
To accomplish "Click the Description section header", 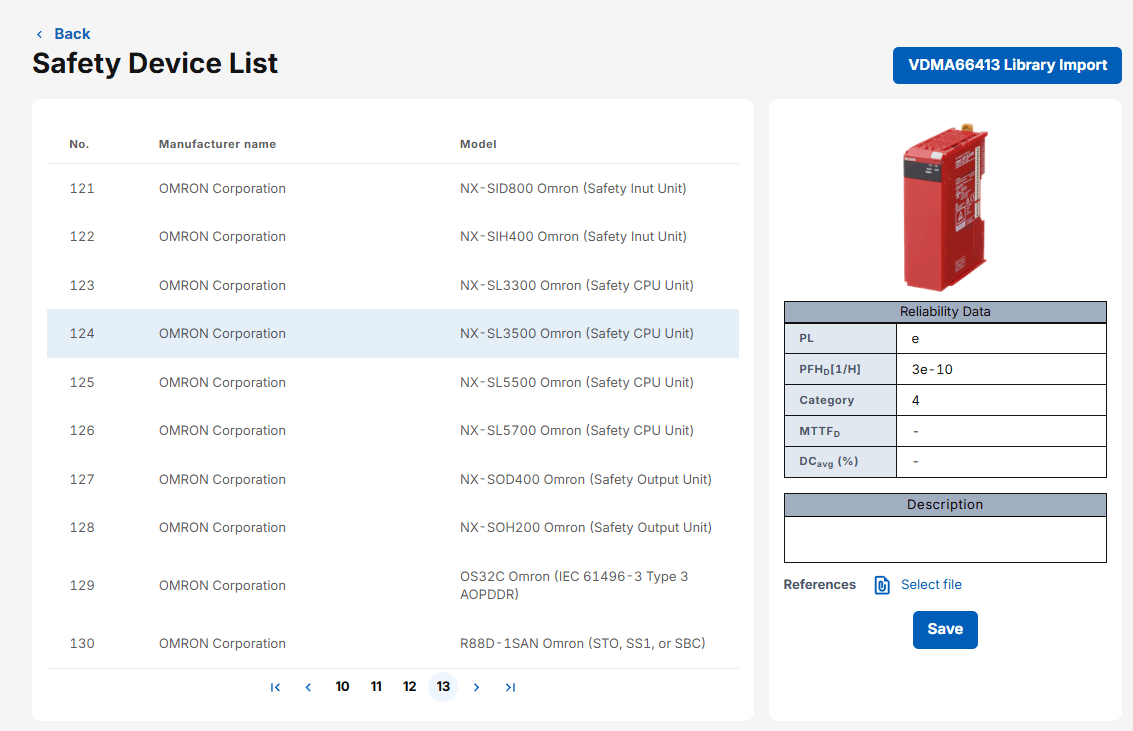I will click(945, 504).
